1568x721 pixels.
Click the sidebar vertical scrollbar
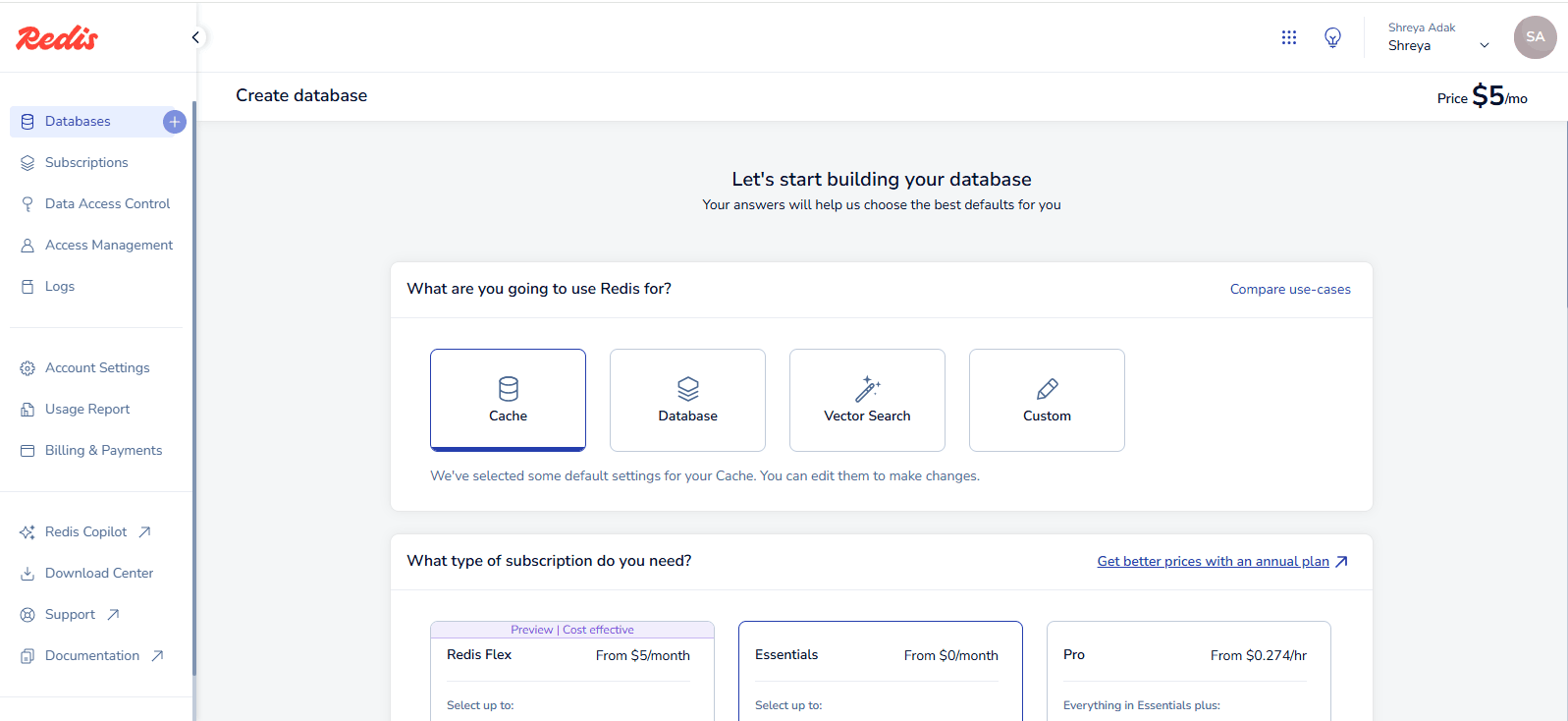[x=194, y=388]
